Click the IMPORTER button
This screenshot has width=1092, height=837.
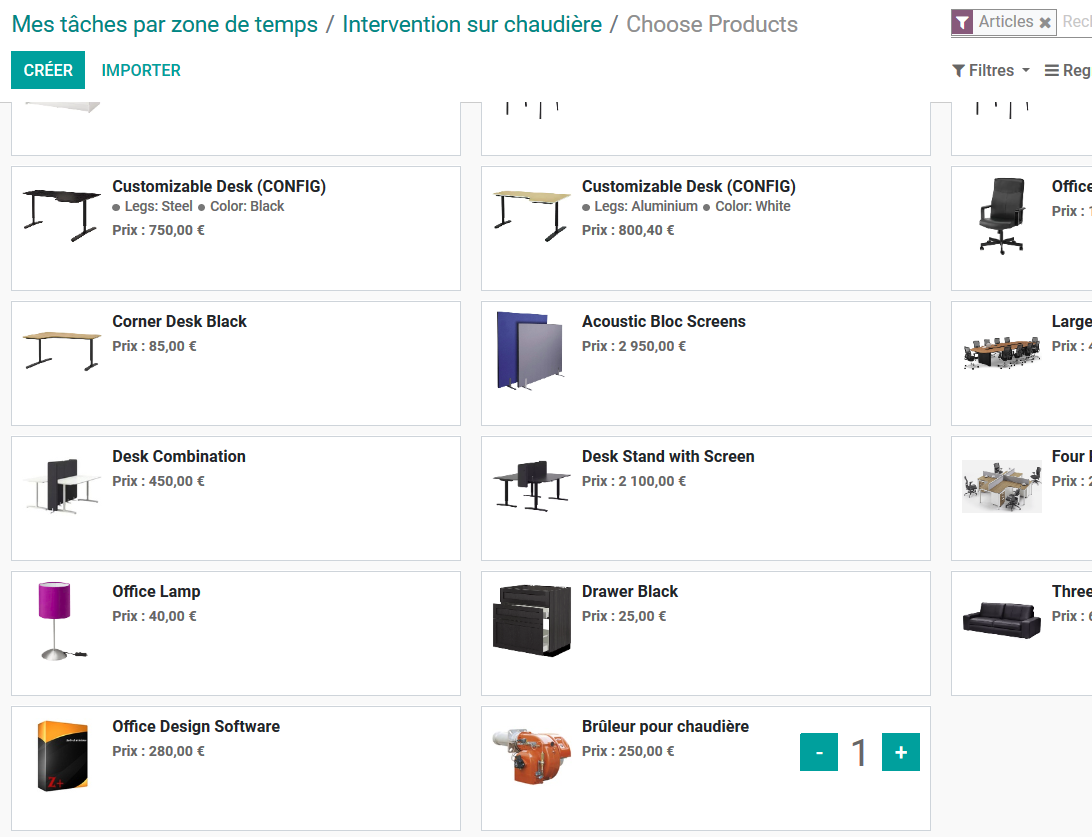pyautogui.click(x=141, y=70)
